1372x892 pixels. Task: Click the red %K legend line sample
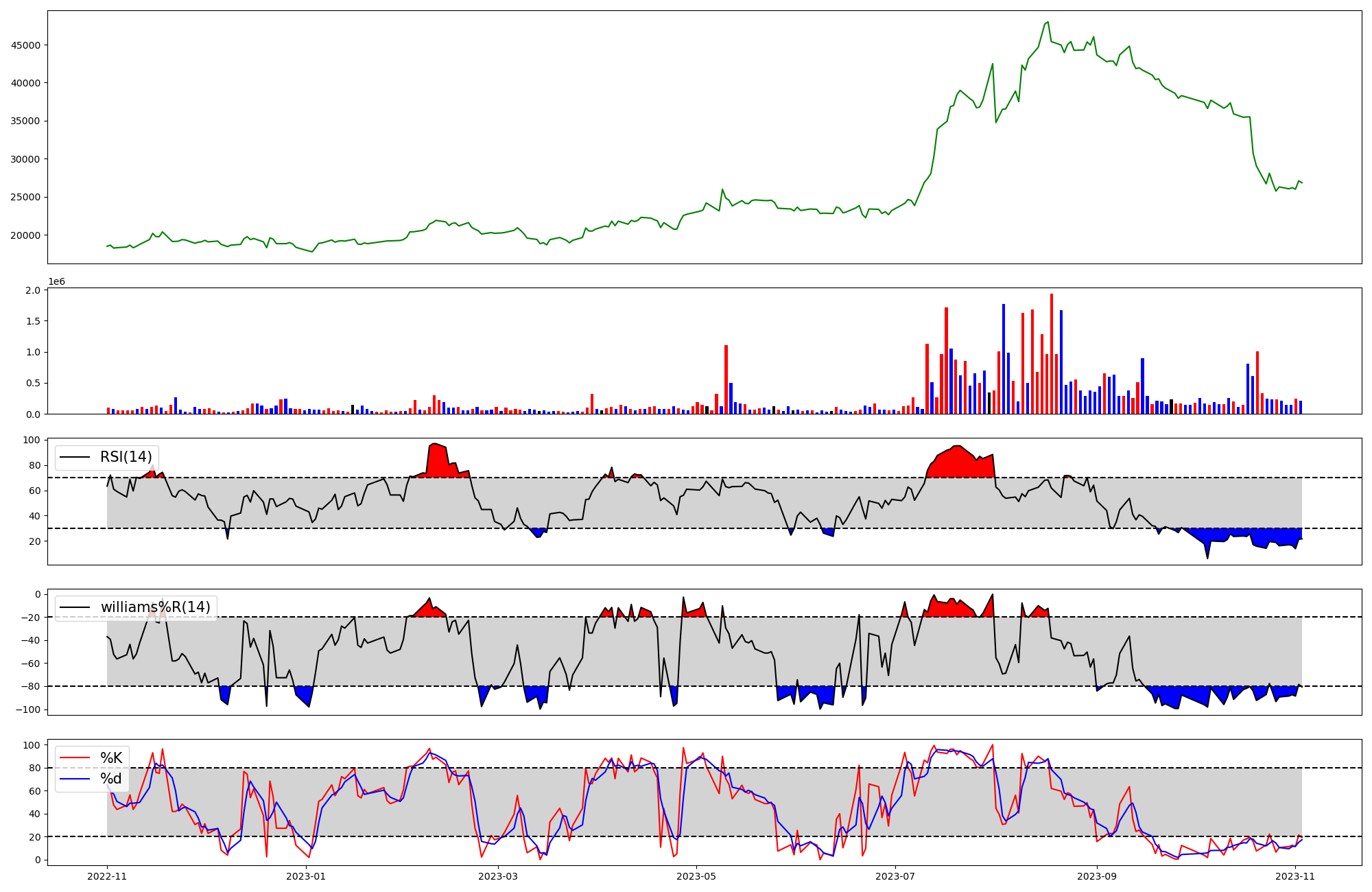point(75,758)
